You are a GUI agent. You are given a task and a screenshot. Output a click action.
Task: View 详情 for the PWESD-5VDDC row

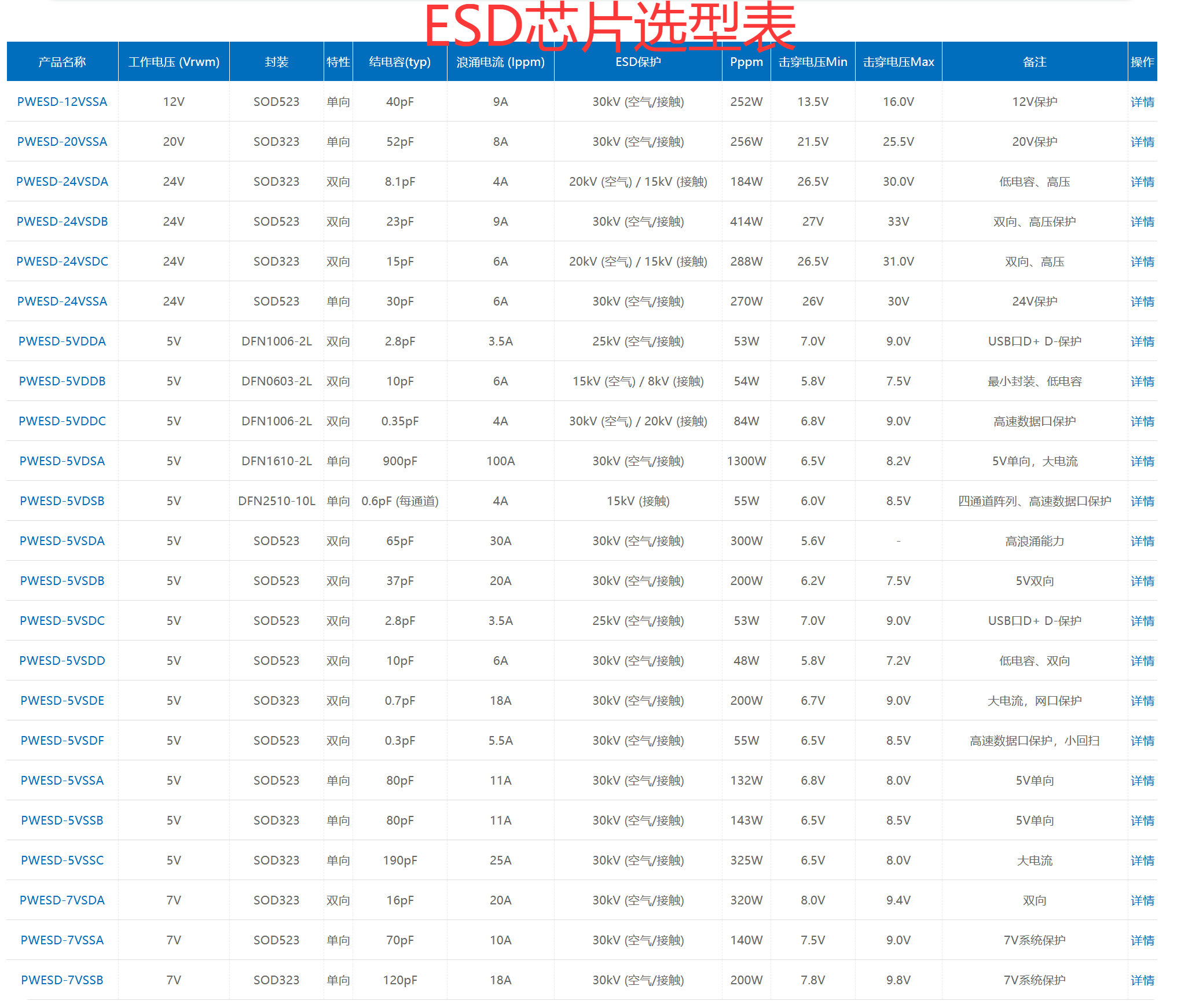(x=1142, y=421)
